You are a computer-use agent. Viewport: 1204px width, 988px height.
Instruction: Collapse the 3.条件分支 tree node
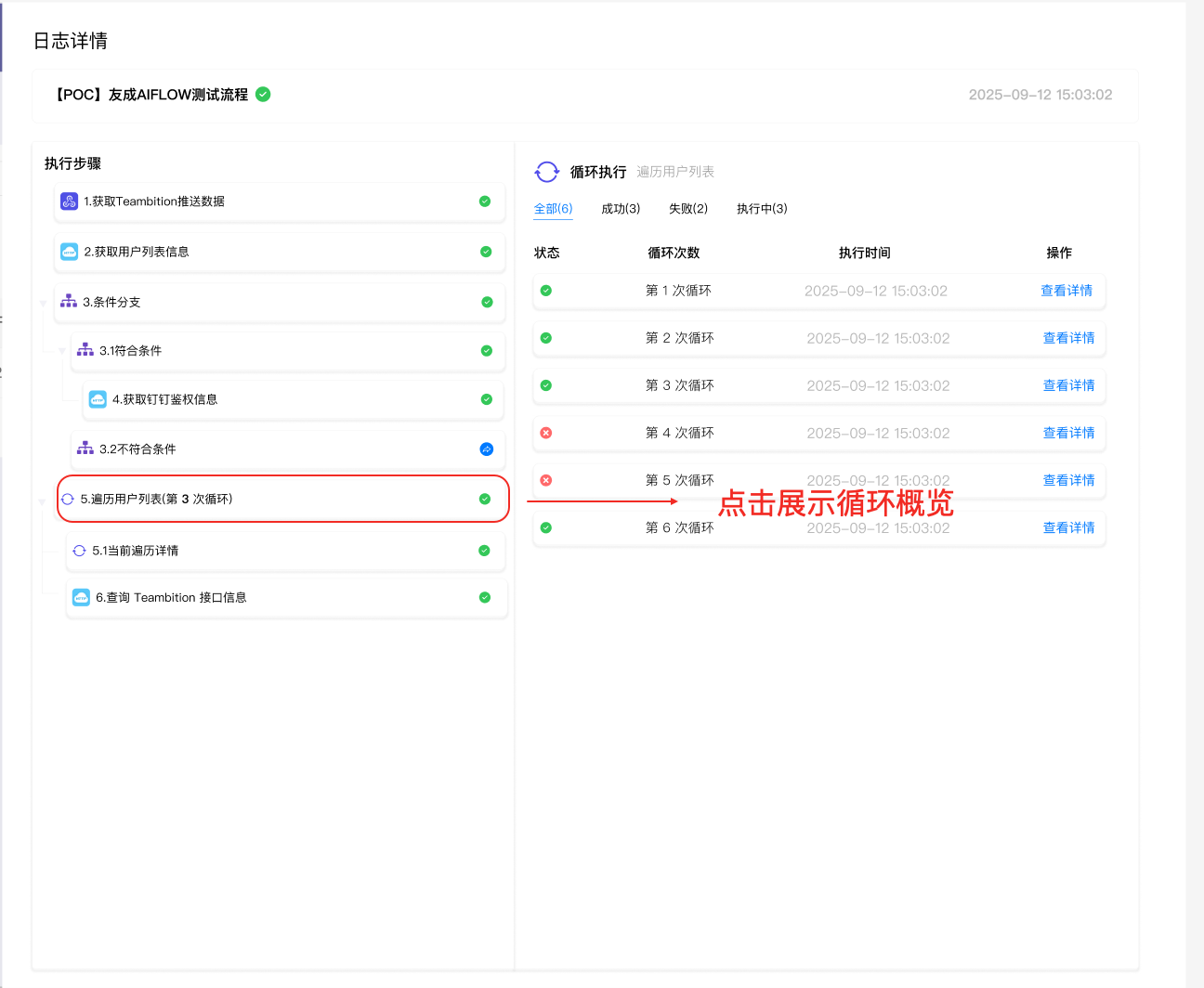tap(43, 303)
